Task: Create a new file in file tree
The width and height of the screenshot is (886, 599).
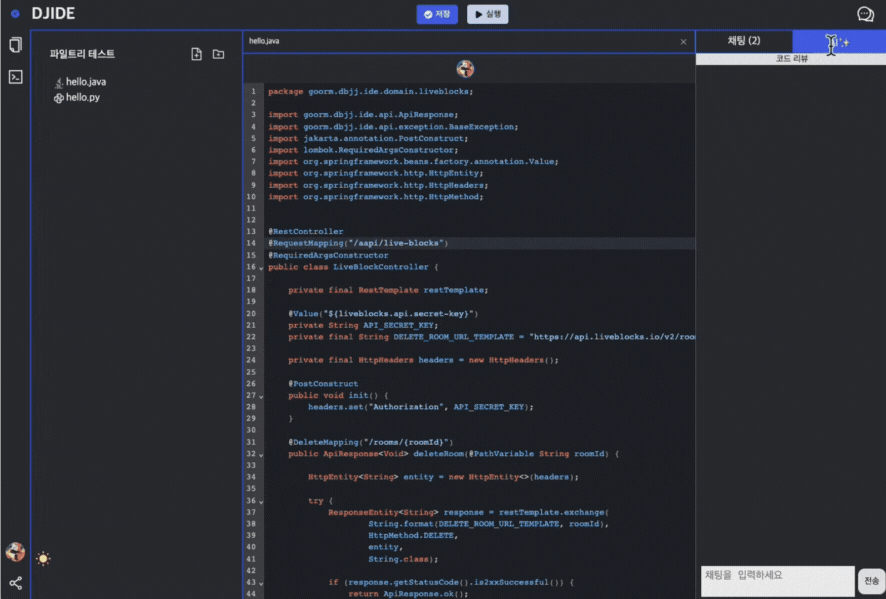Action: click(x=196, y=54)
